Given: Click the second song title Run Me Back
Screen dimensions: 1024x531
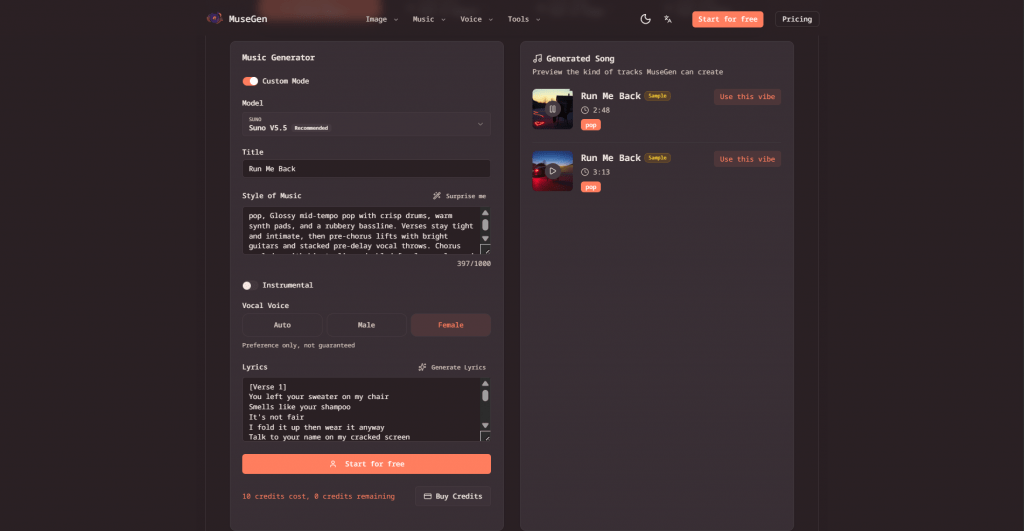Looking at the screenshot, I should (x=611, y=158).
